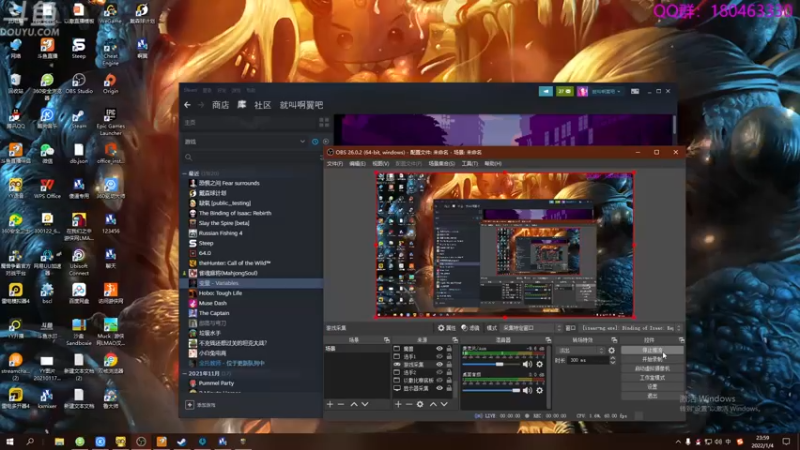Undock the OBS audio mixer panel
800x450 pixels.
tap(548, 340)
